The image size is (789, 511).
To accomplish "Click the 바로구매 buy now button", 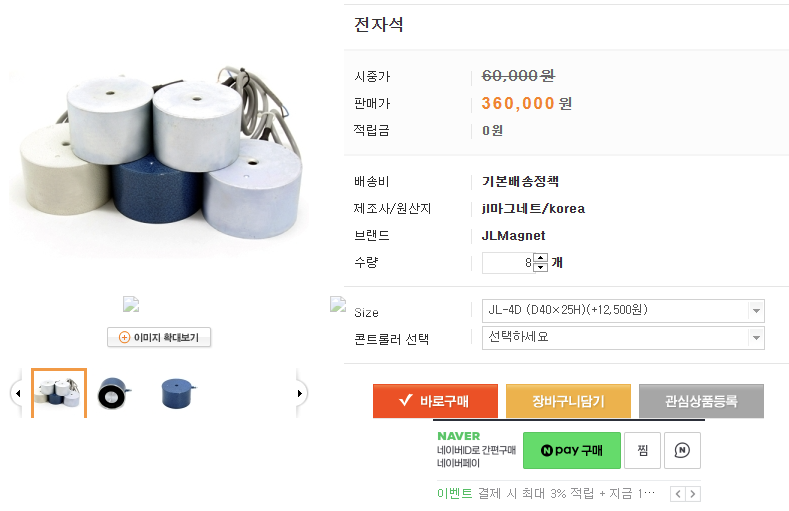I will (435, 401).
